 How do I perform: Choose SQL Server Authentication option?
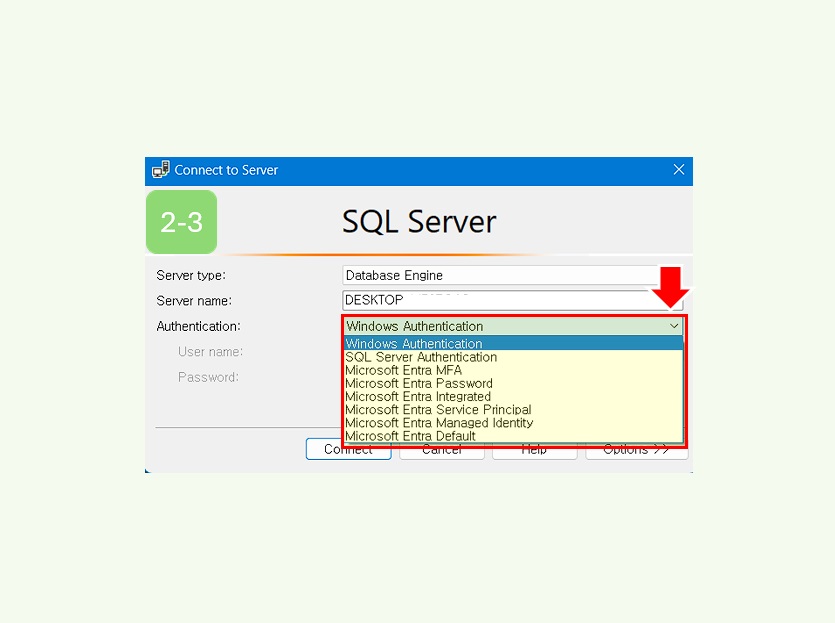pos(513,357)
